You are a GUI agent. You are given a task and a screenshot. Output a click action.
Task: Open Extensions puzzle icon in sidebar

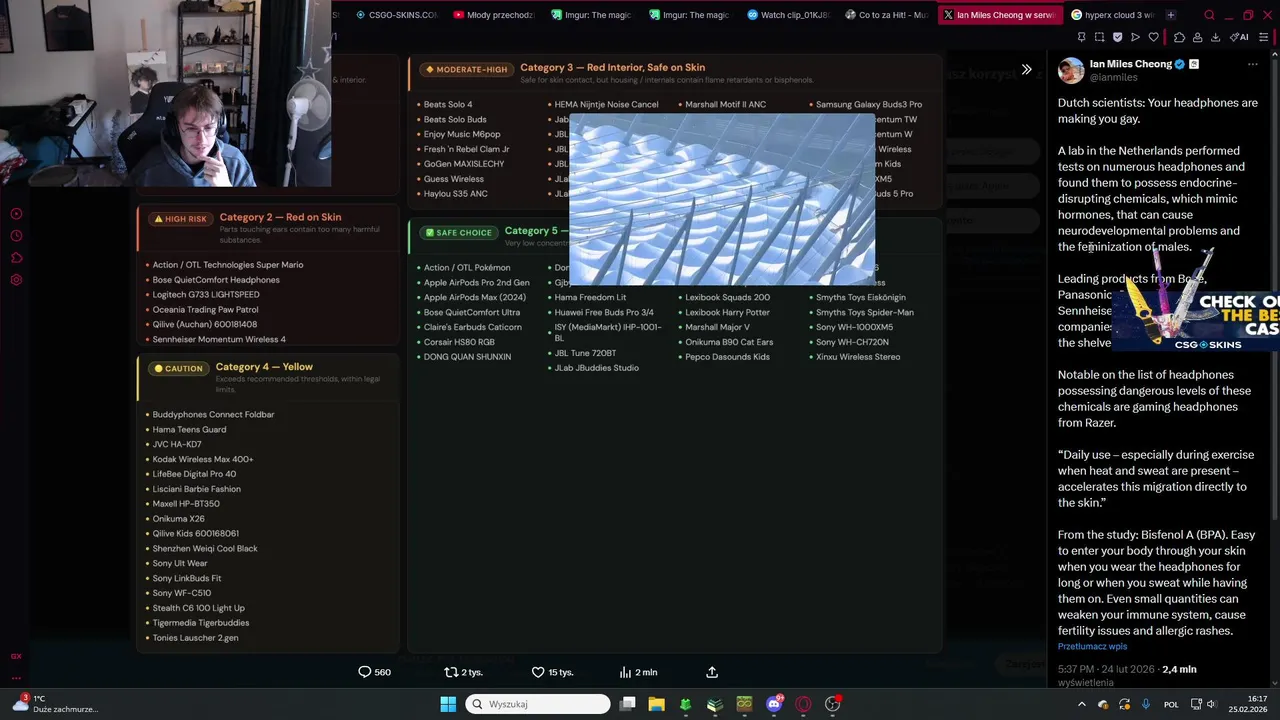point(16,258)
